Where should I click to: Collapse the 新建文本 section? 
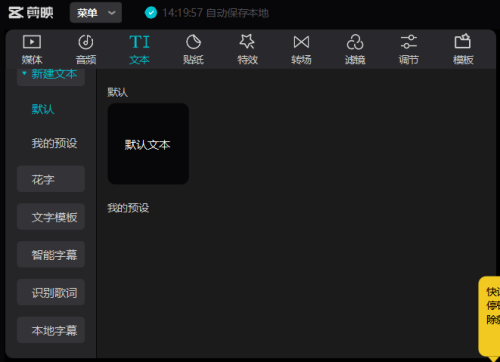(x=51, y=75)
